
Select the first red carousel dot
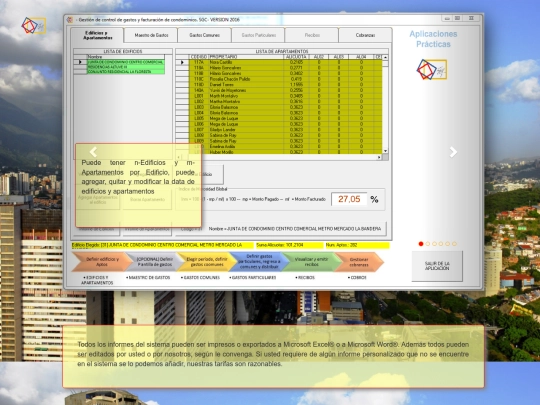point(421,244)
